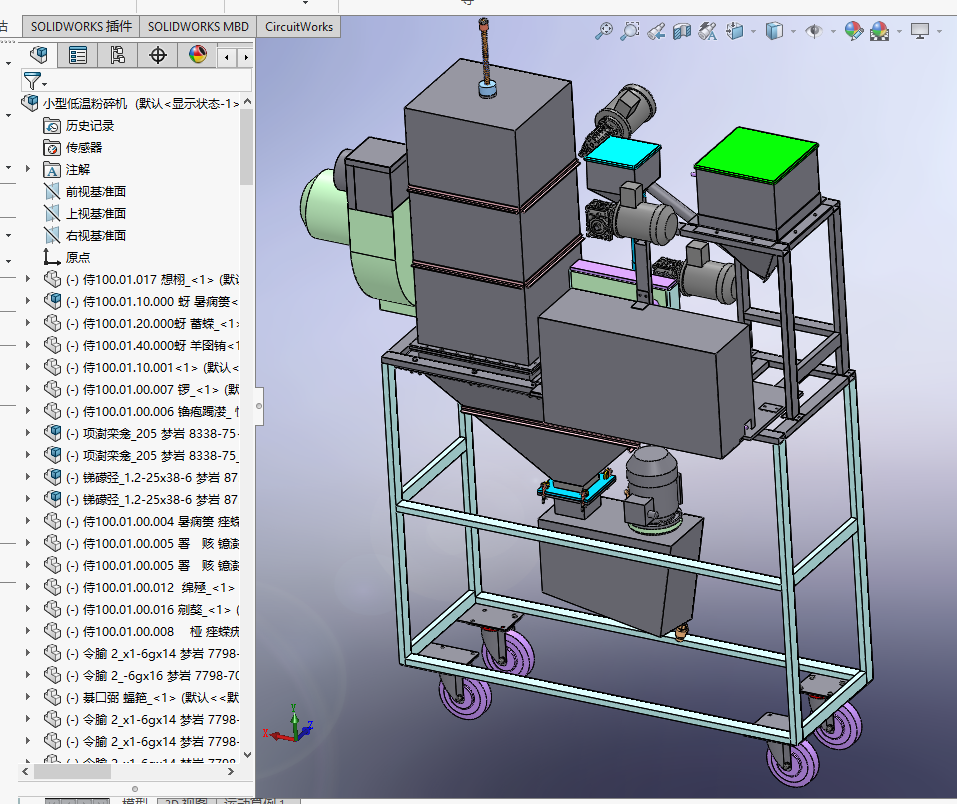This screenshot has width=957, height=804.
Task: Open the Edit Appearance tool
Action: click(853, 32)
